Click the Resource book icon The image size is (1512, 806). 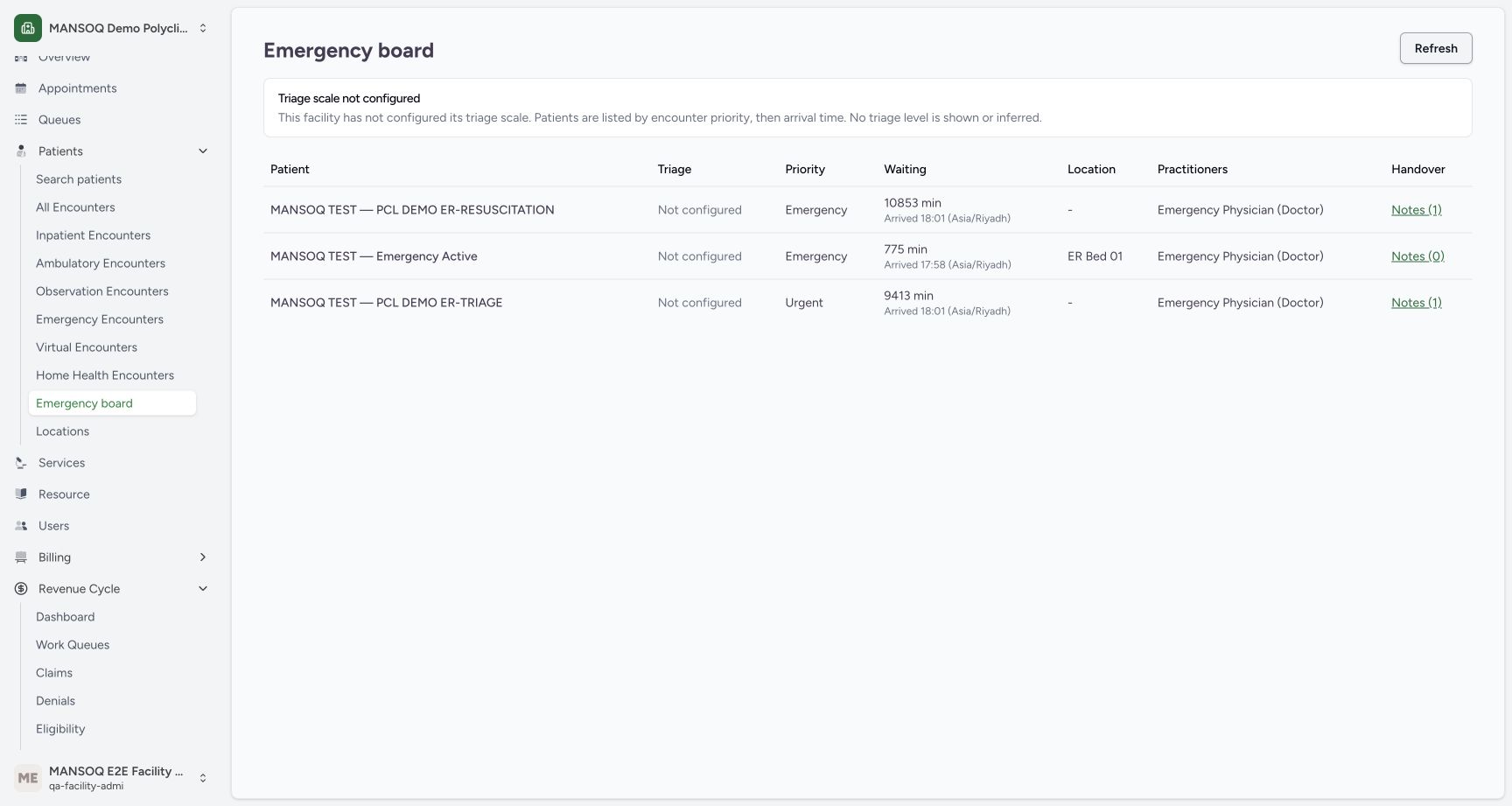pyautogui.click(x=21, y=494)
